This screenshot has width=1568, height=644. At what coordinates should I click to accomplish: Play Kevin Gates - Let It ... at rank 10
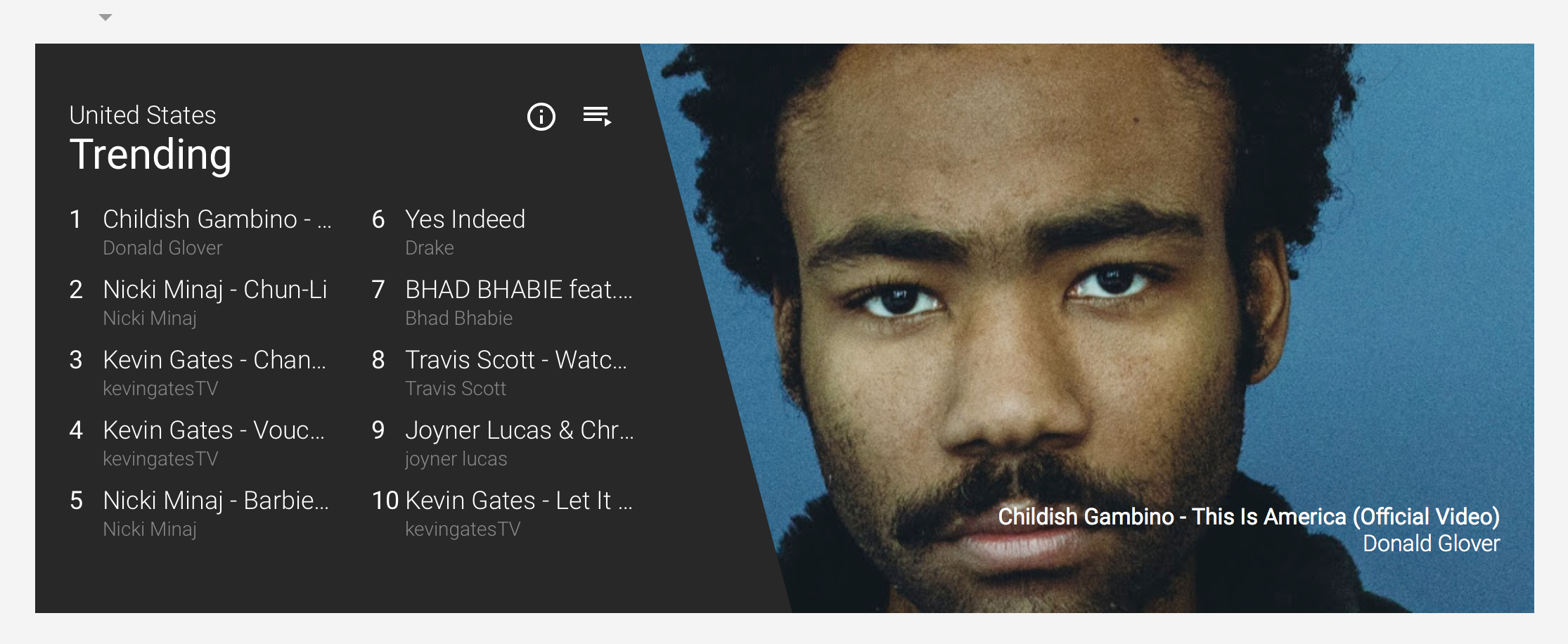point(519,501)
